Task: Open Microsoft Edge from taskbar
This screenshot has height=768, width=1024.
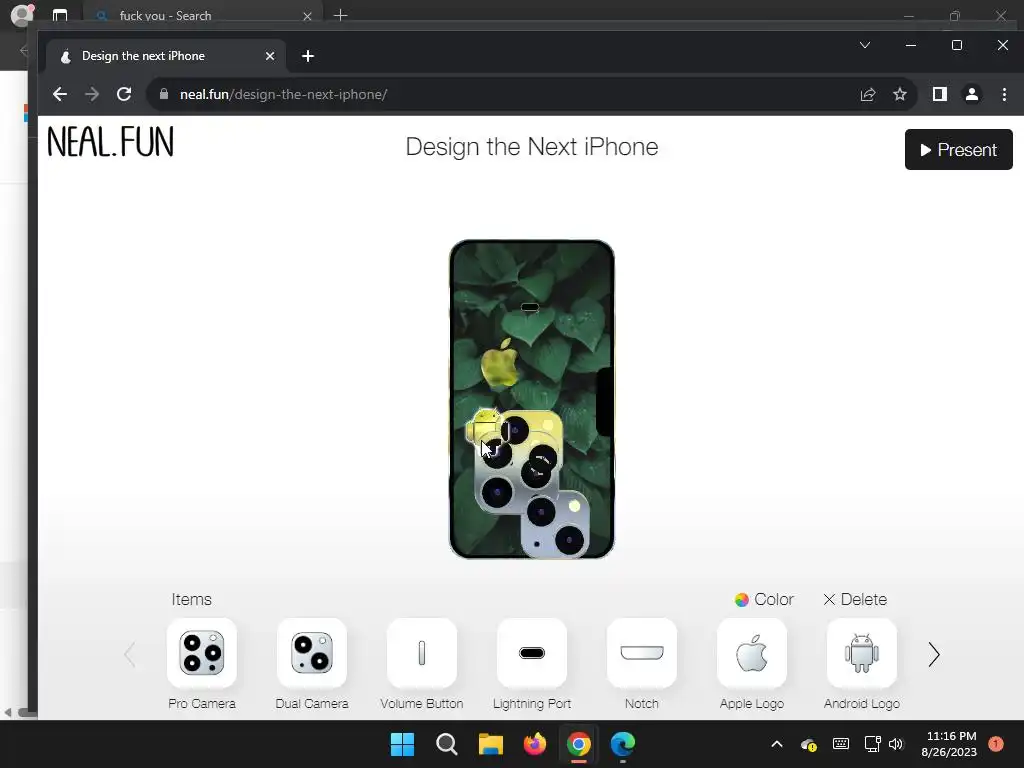Action: pyautogui.click(x=623, y=744)
